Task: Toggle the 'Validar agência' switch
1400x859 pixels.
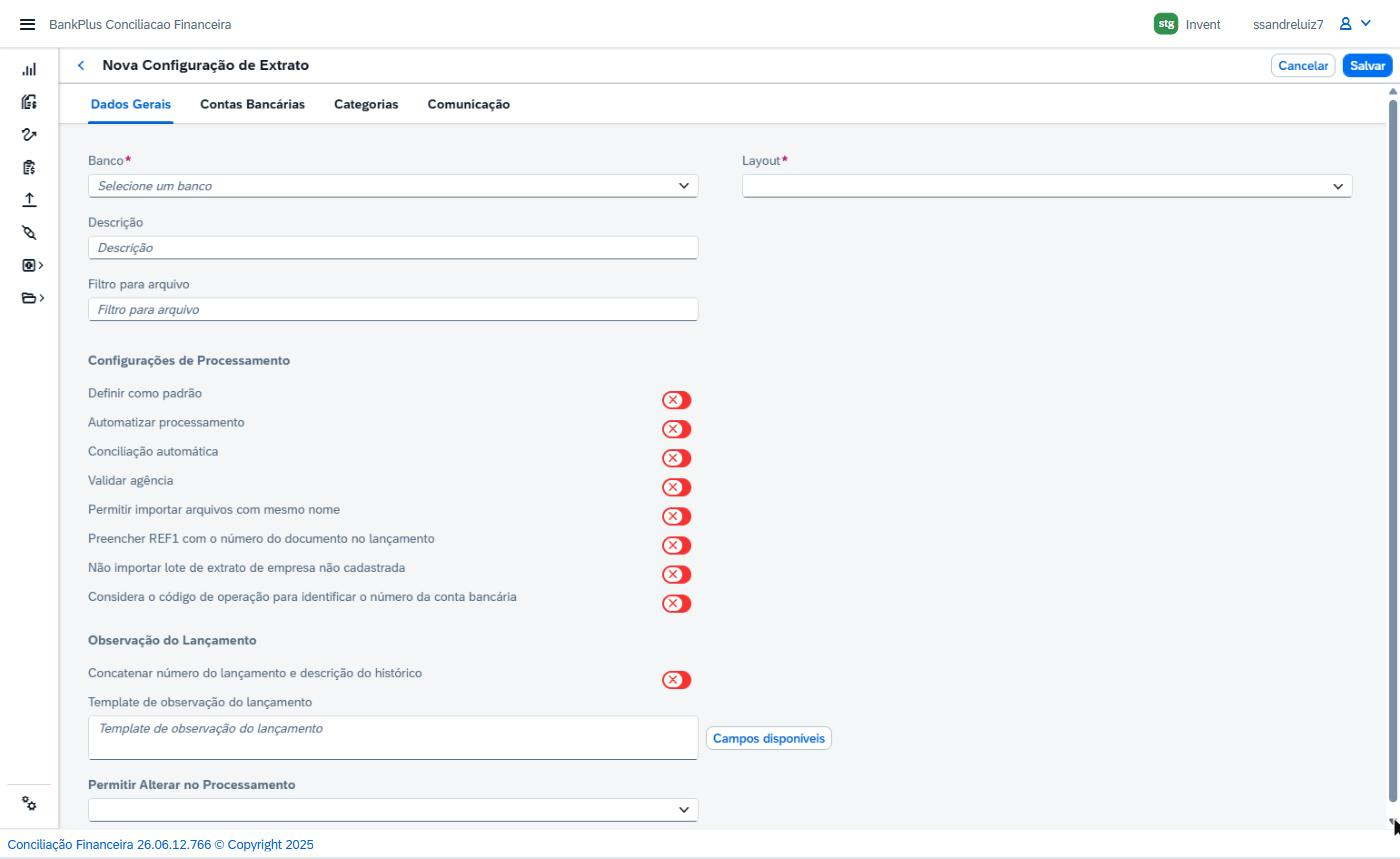Action: pyautogui.click(x=676, y=487)
